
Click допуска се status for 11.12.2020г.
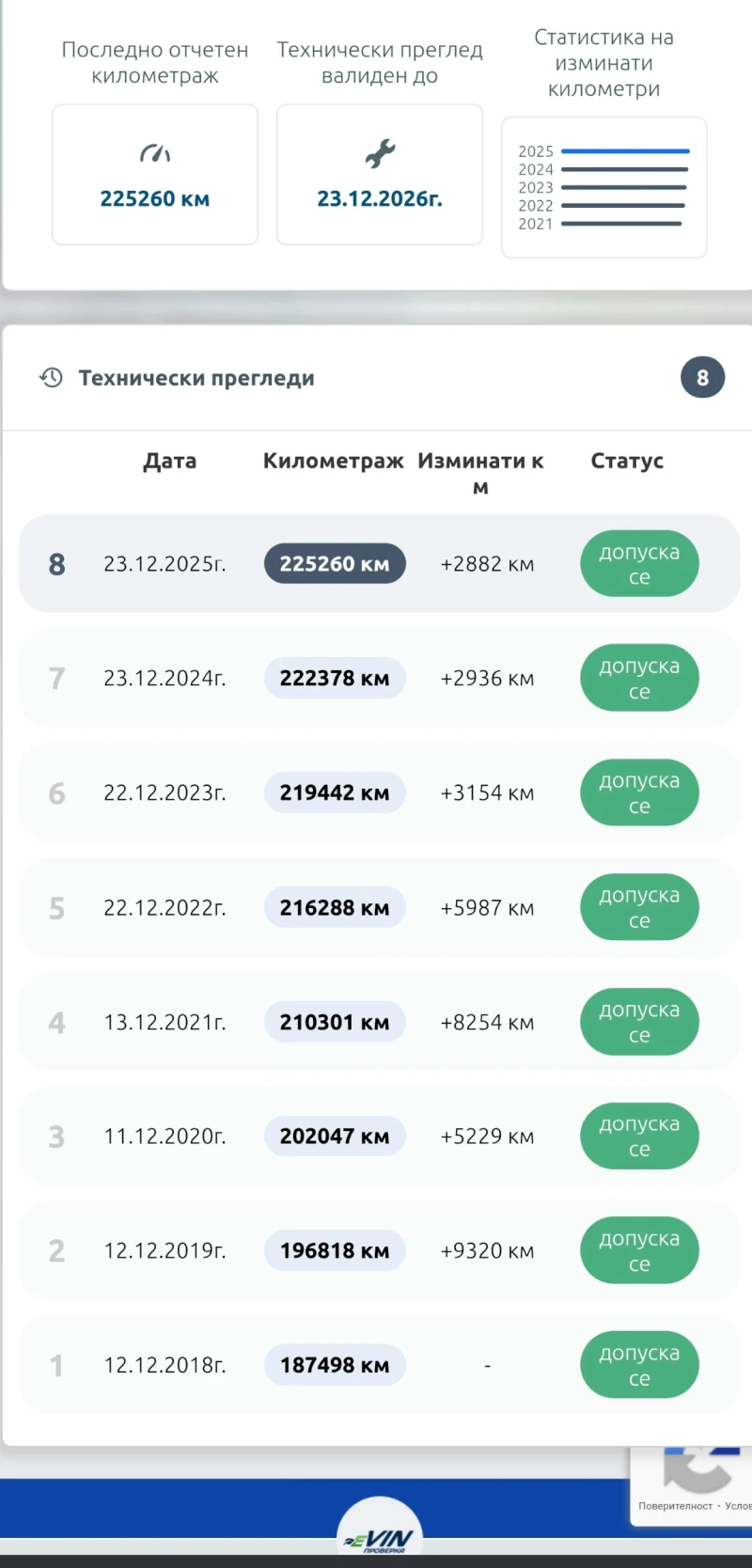click(639, 1137)
